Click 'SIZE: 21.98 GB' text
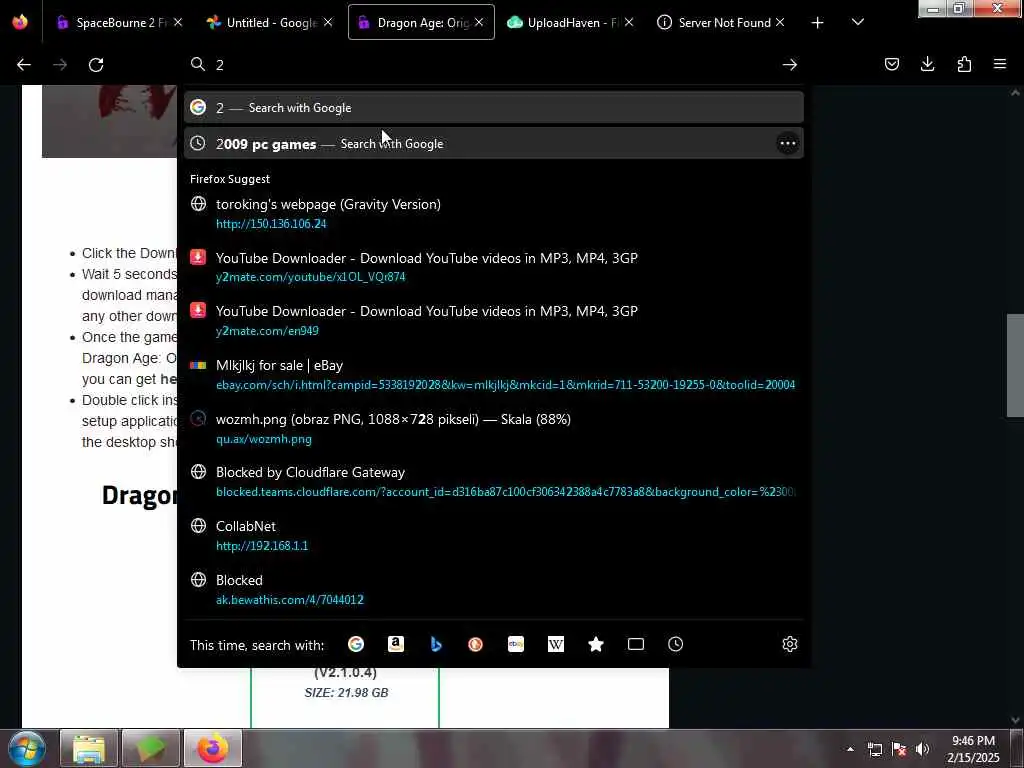1024x768 pixels. (346, 692)
